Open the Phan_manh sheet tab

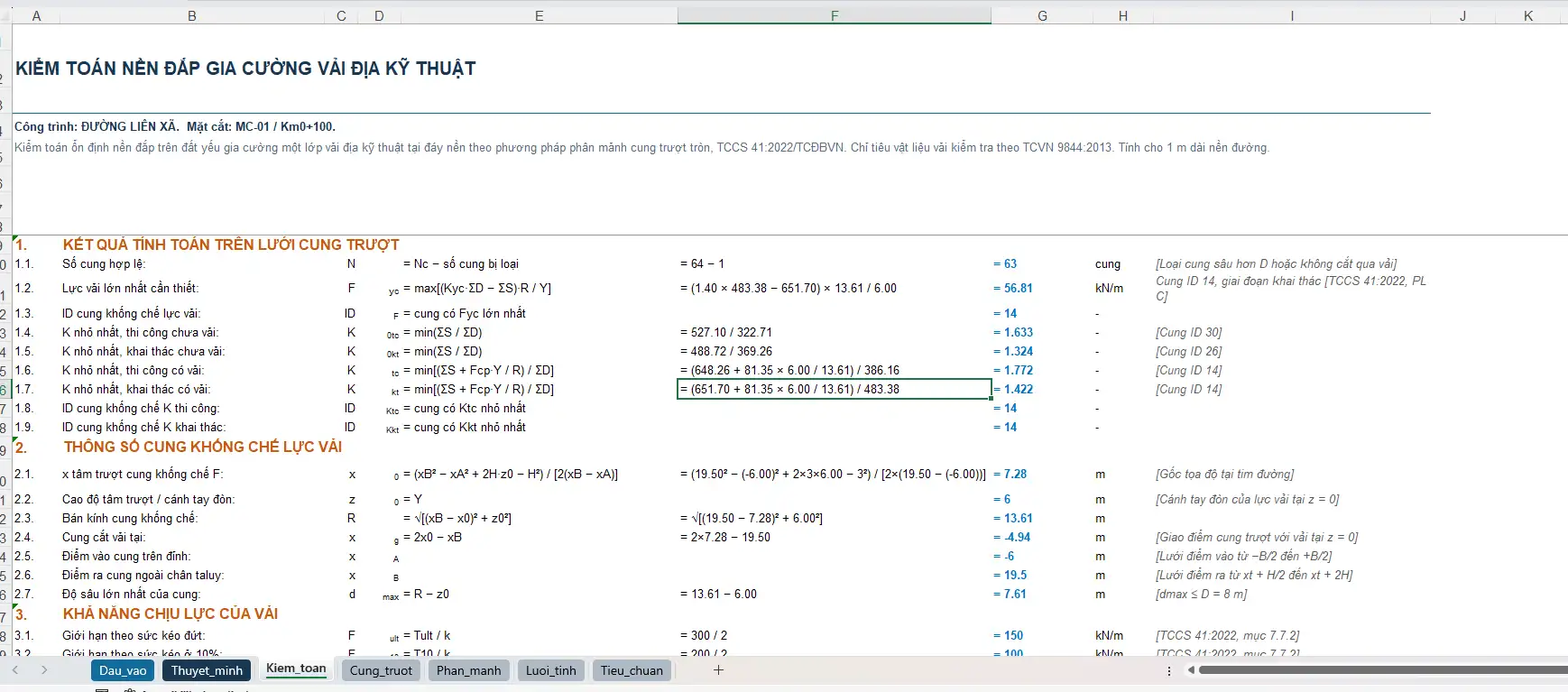pyautogui.click(x=468, y=670)
